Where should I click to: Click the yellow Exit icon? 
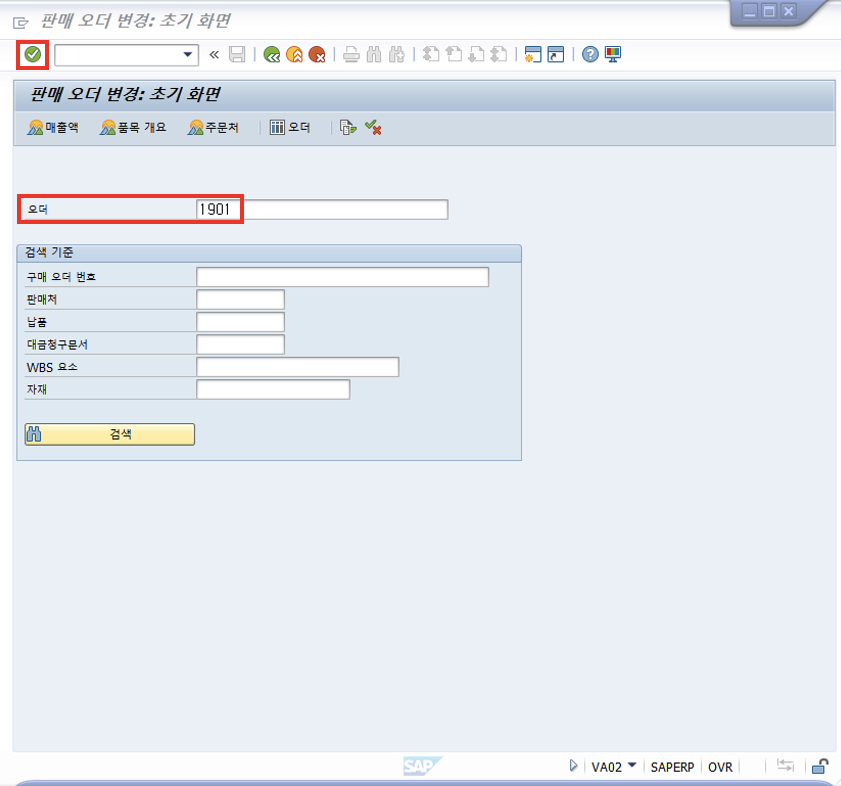click(294, 54)
